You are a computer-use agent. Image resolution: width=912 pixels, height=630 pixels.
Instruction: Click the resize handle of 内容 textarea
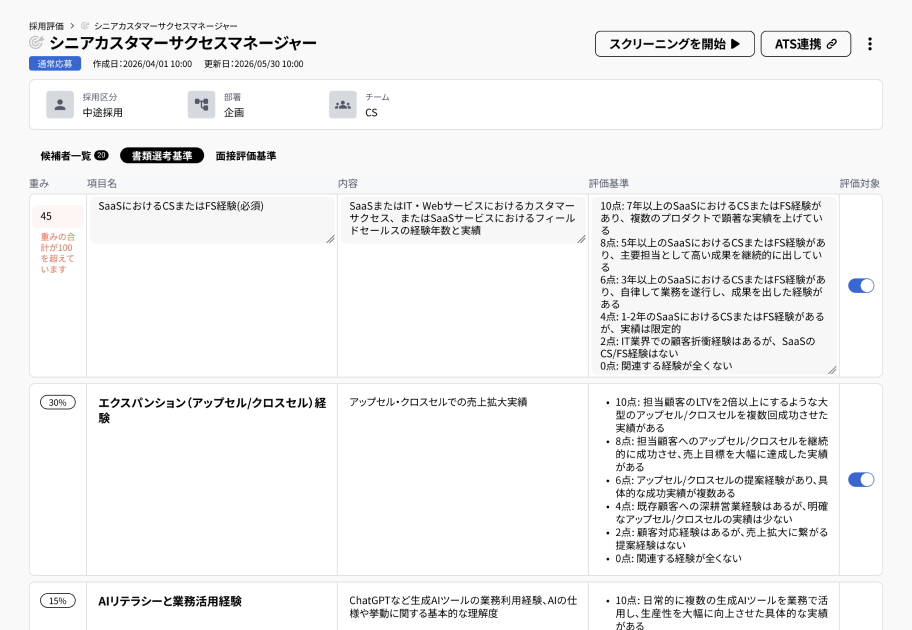581,238
